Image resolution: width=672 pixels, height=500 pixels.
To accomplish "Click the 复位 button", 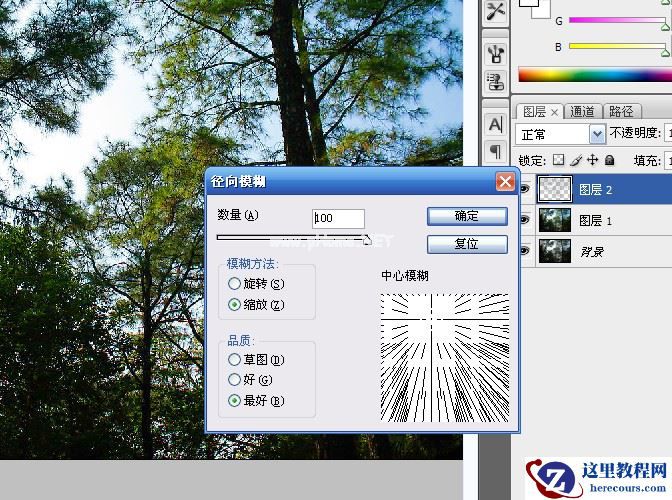I will tap(467, 244).
